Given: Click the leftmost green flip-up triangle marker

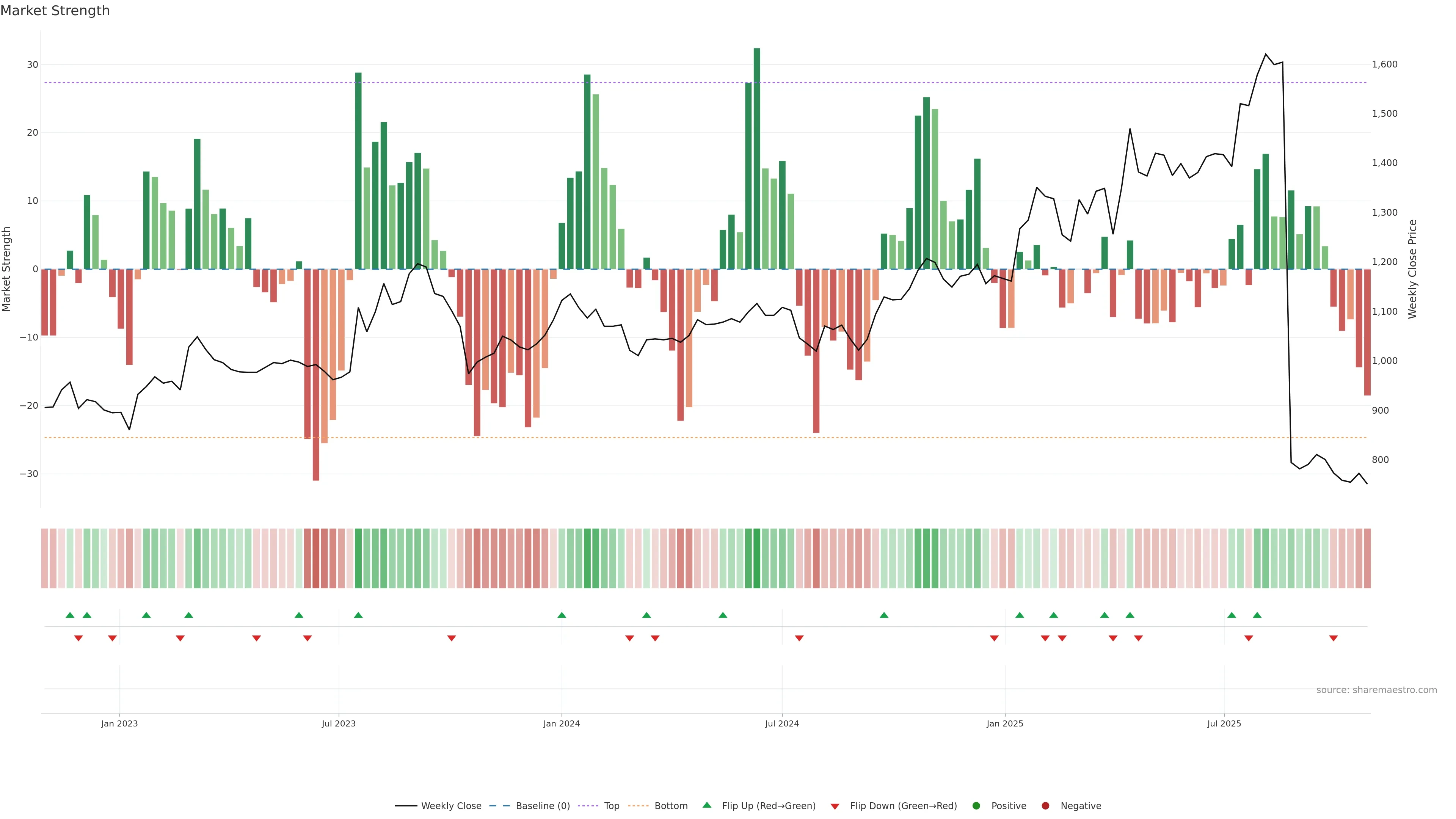Looking at the screenshot, I should pyautogui.click(x=70, y=615).
